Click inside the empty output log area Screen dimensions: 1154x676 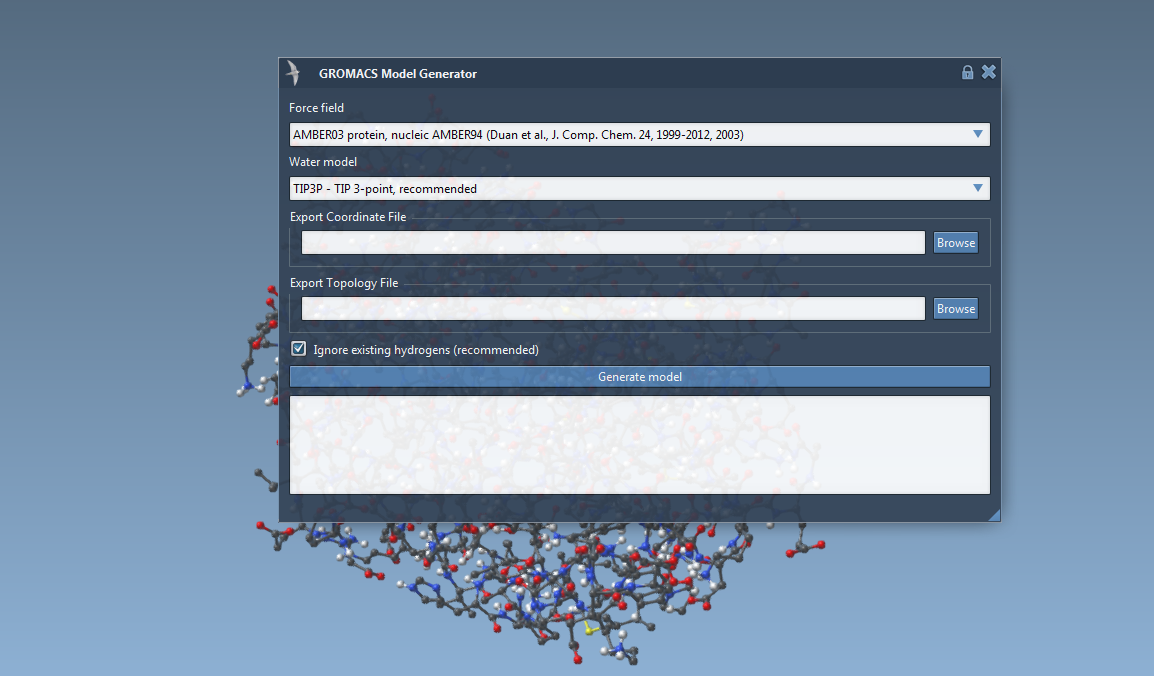[639, 444]
